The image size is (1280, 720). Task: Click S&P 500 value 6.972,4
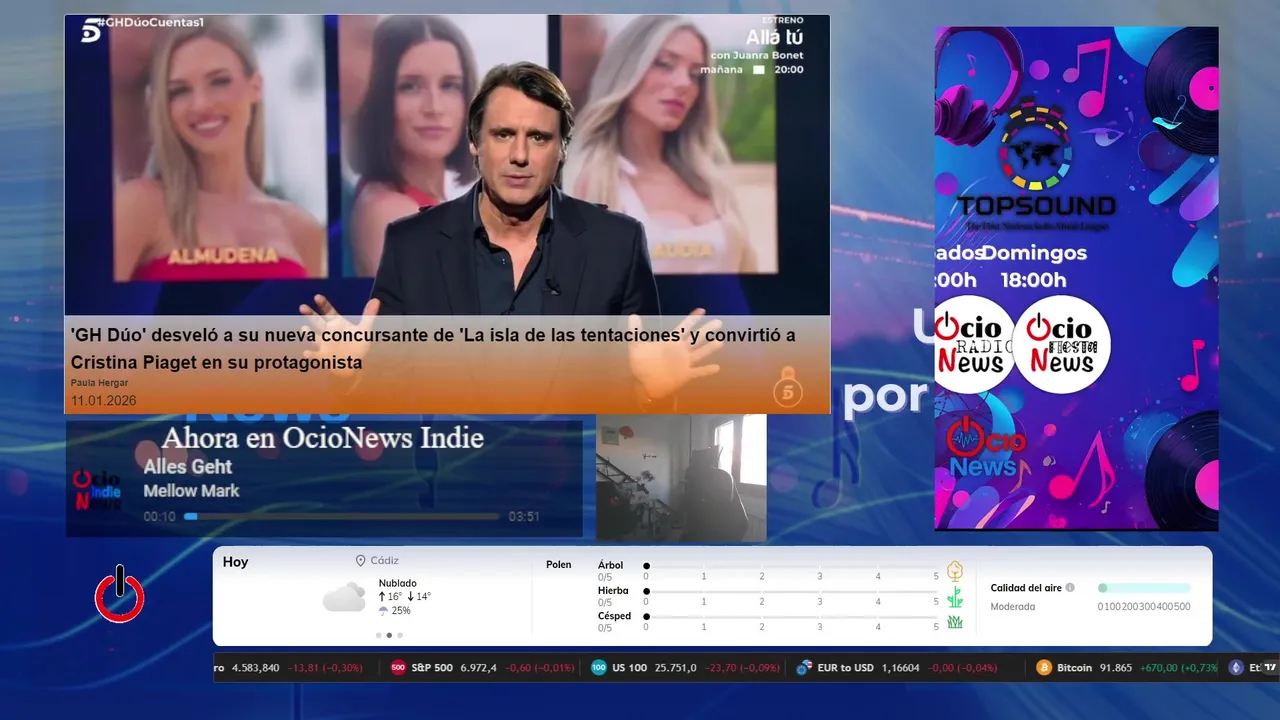[477, 667]
